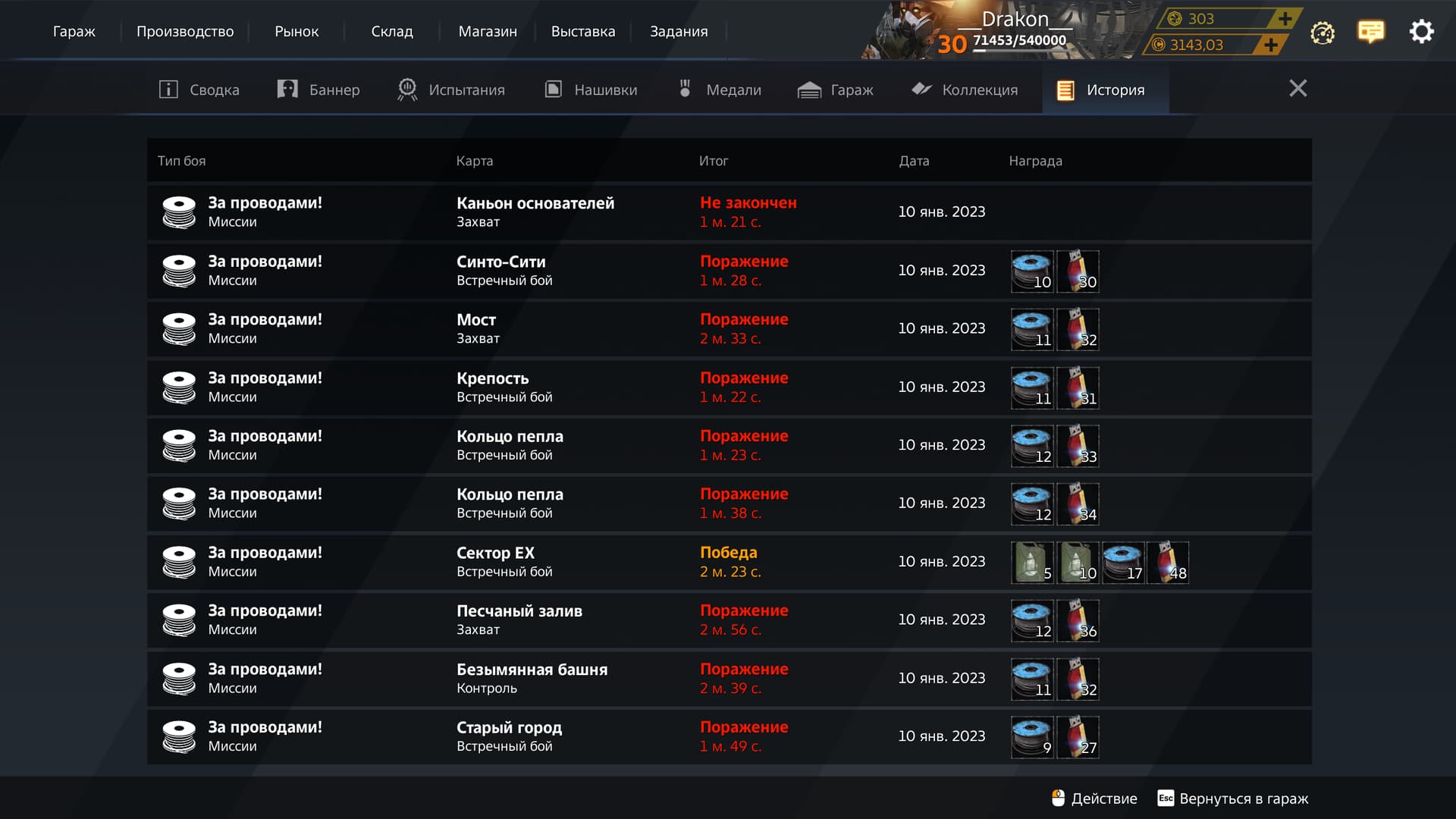The image size is (1456, 819).
Task: Close the profile history panel
Action: 1298,89
